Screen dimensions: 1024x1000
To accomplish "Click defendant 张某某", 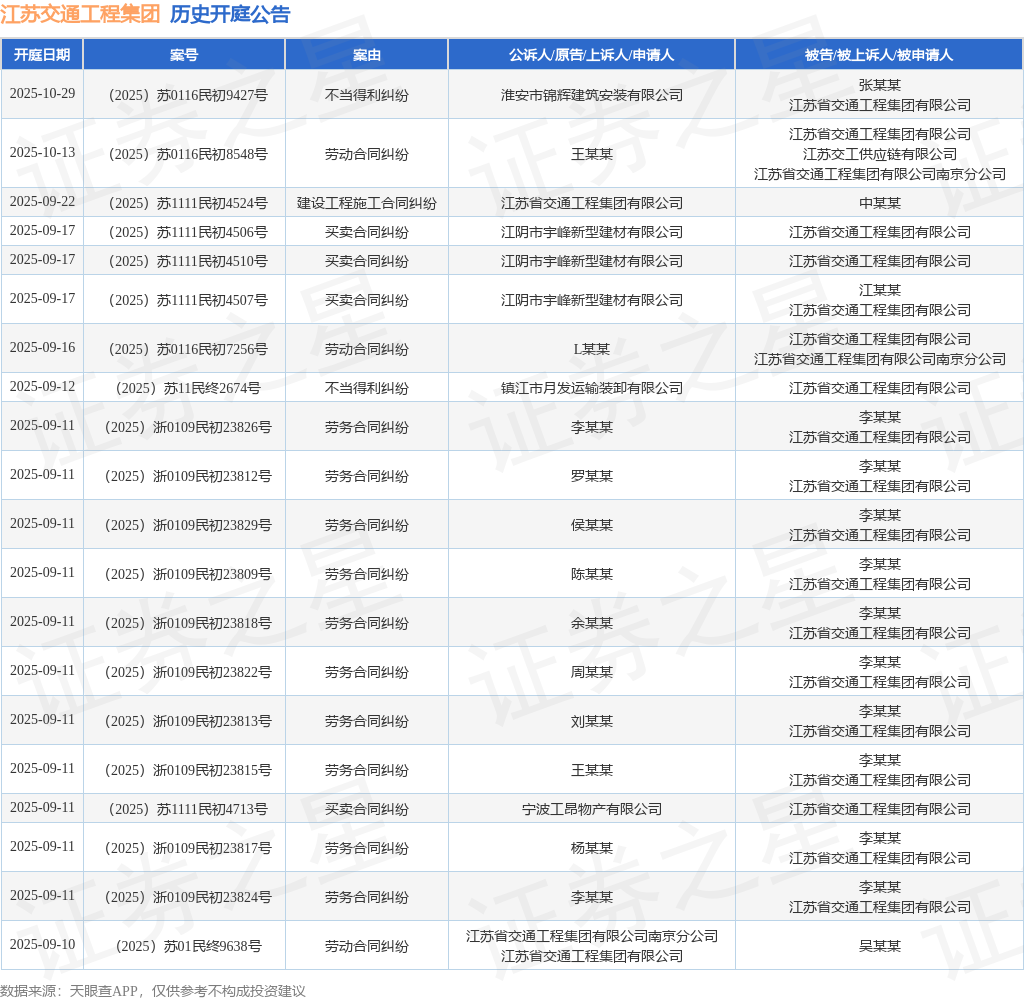I will point(880,86).
